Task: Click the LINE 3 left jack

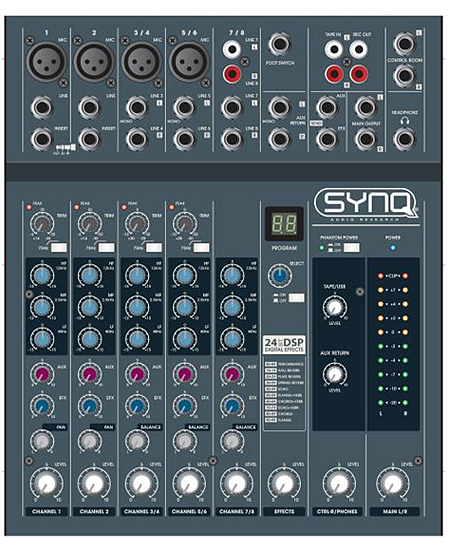Action: (x=137, y=108)
